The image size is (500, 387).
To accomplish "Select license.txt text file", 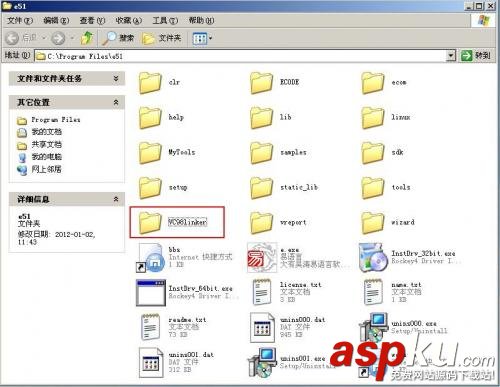I will click(x=262, y=292).
